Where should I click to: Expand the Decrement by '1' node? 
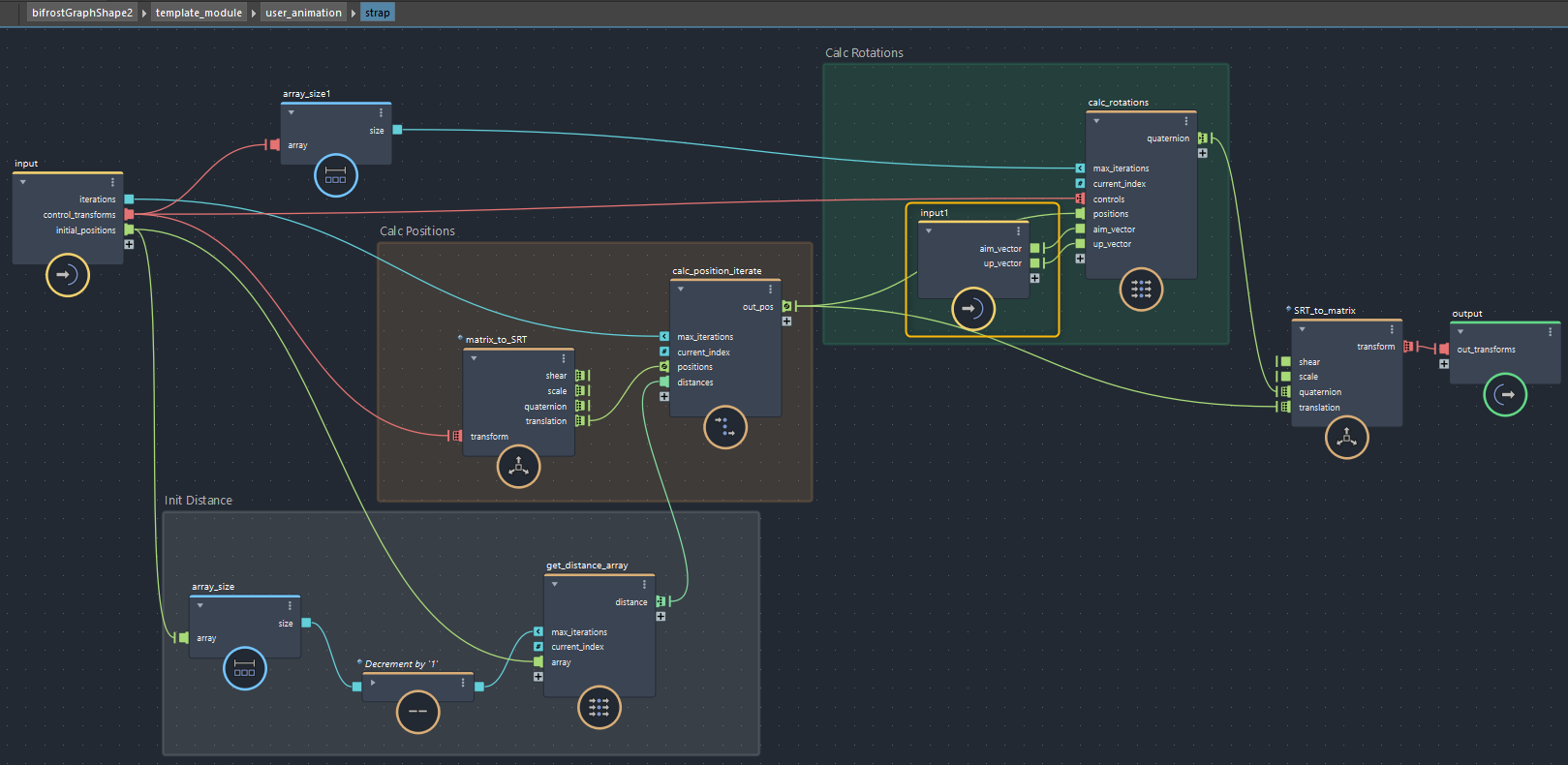pyautogui.click(x=373, y=683)
